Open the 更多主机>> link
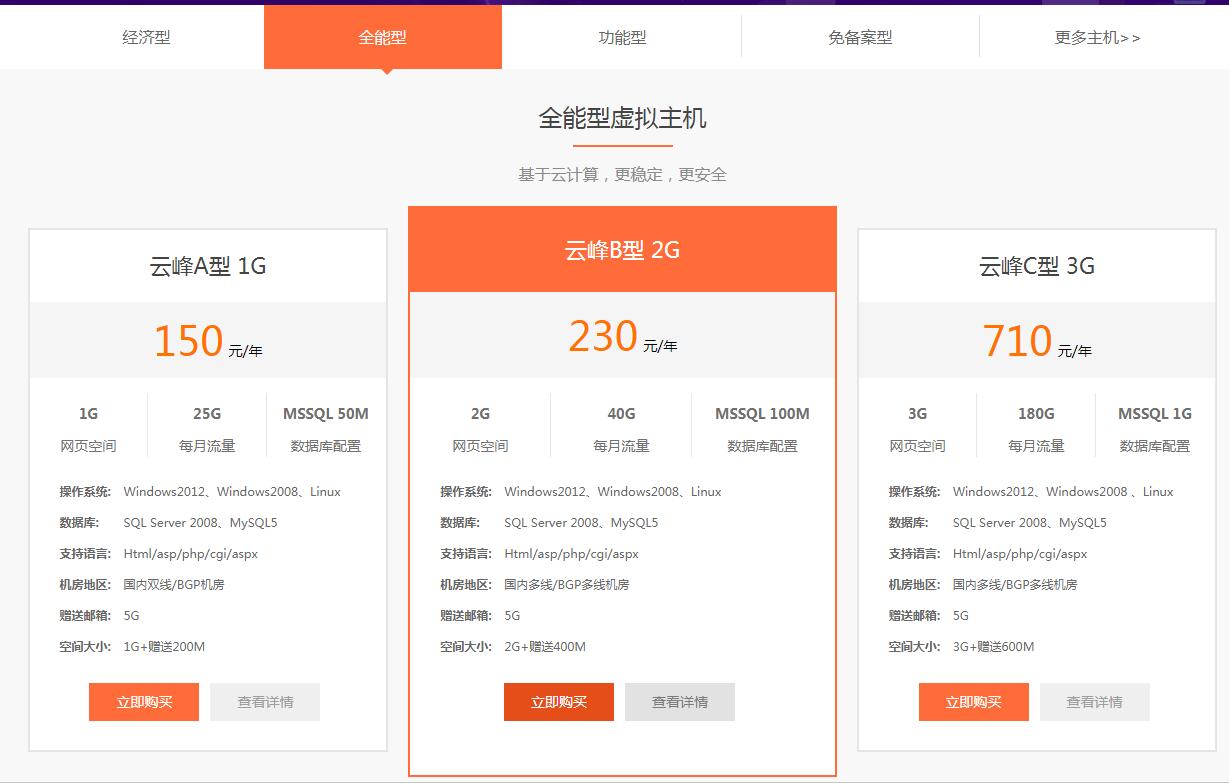The height and width of the screenshot is (783, 1229). click(1097, 37)
